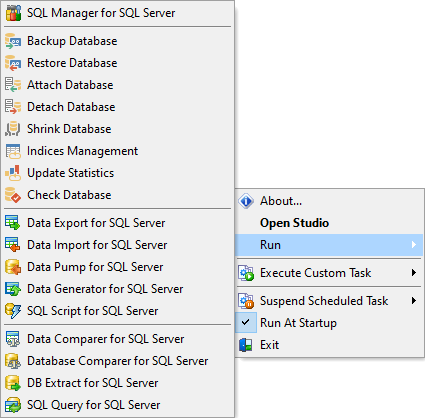Click the SQL Query for SQL Server icon

[13, 405]
